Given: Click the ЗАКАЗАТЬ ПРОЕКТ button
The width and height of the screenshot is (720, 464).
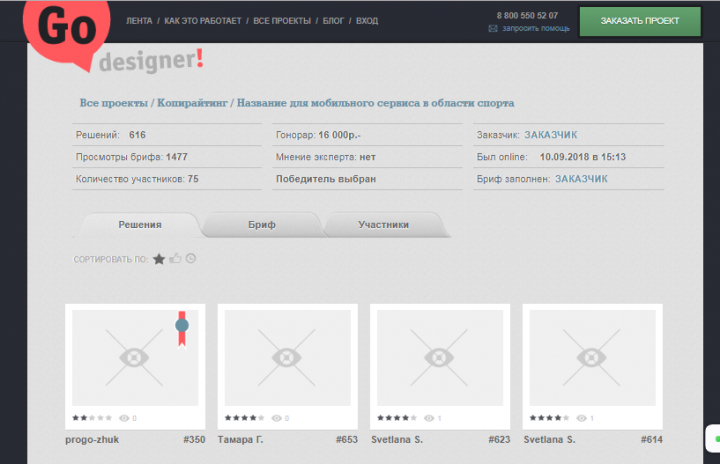Looking at the screenshot, I should coord(640,21).
